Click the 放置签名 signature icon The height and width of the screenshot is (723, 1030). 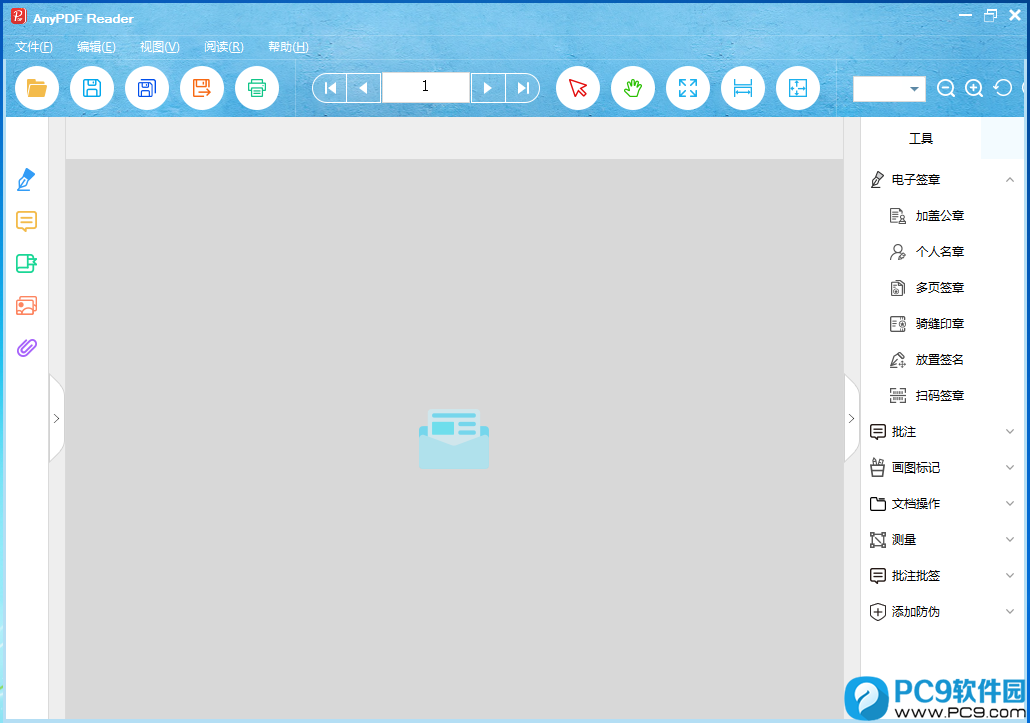point(897,360)
